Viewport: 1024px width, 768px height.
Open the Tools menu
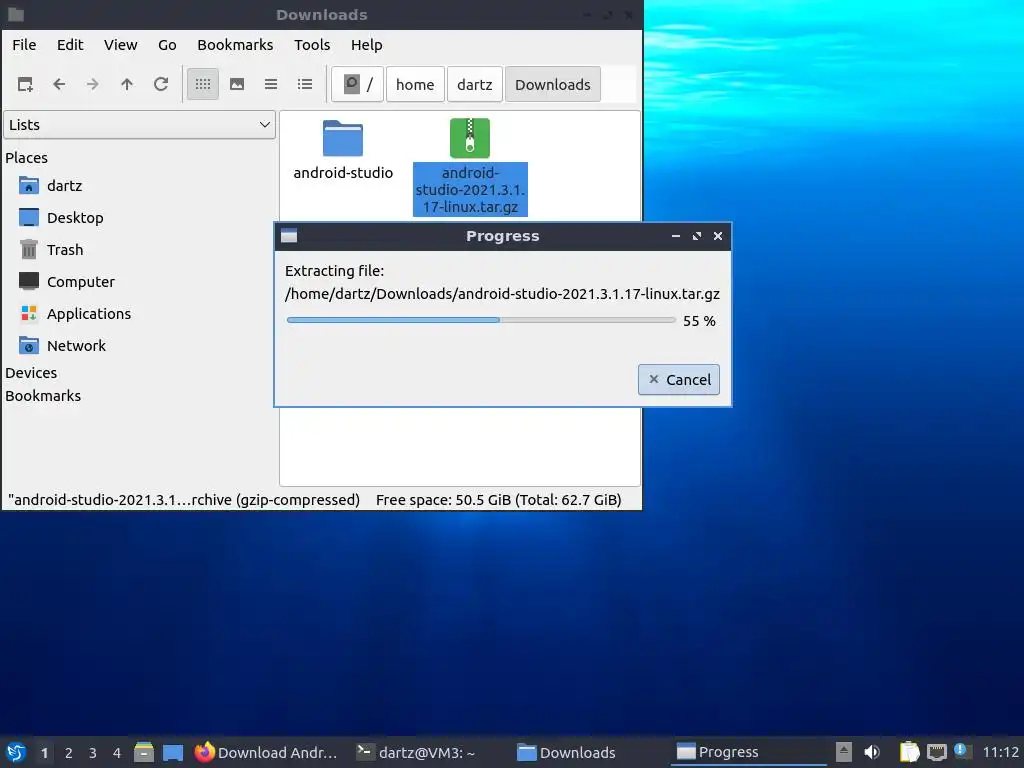312,45
